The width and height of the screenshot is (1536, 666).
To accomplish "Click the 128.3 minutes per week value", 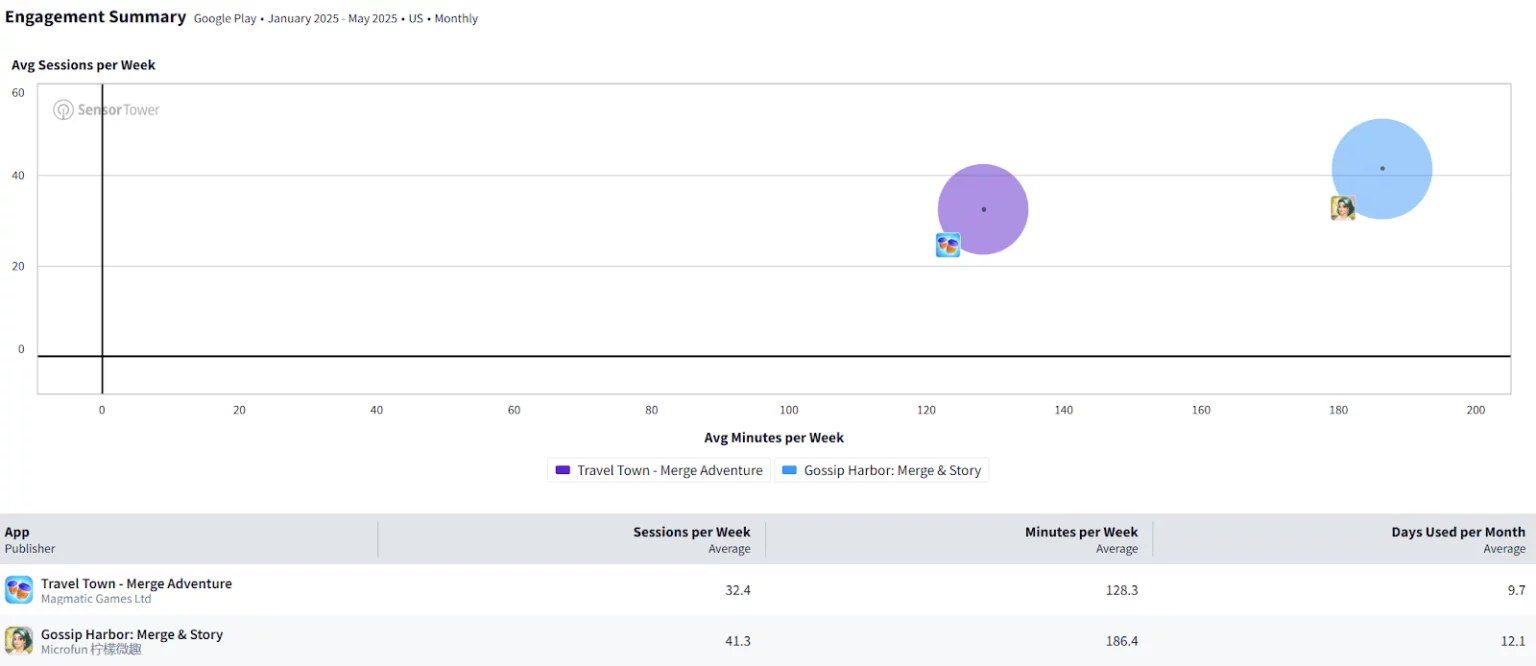I will 1121,590.
